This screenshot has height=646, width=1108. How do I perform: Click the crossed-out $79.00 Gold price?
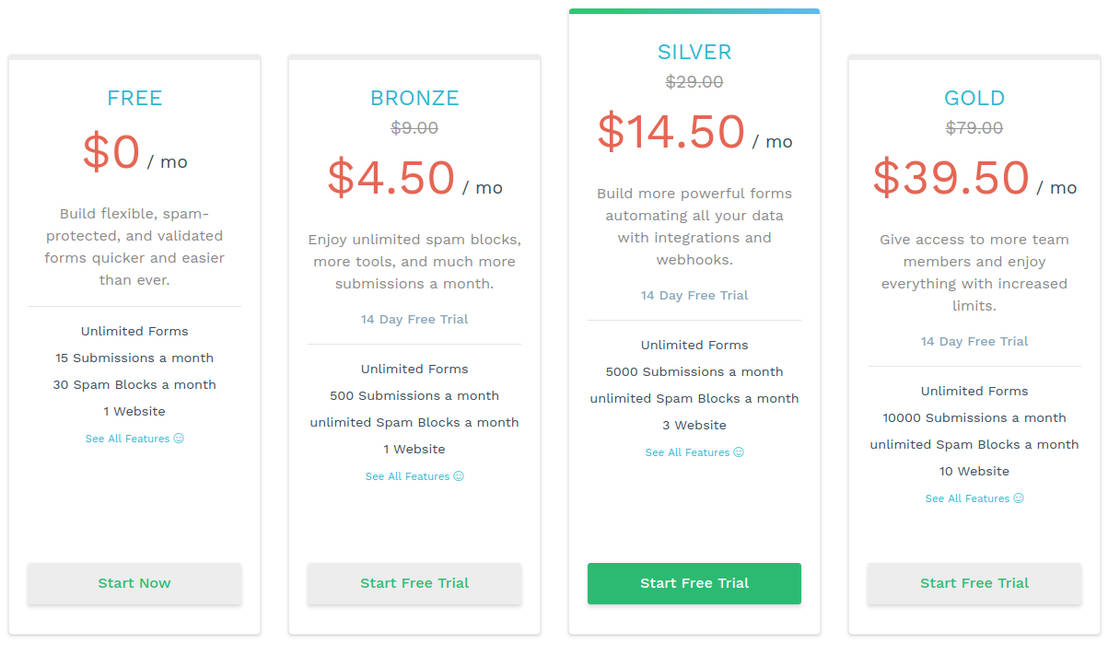click(x=974, y=128)
